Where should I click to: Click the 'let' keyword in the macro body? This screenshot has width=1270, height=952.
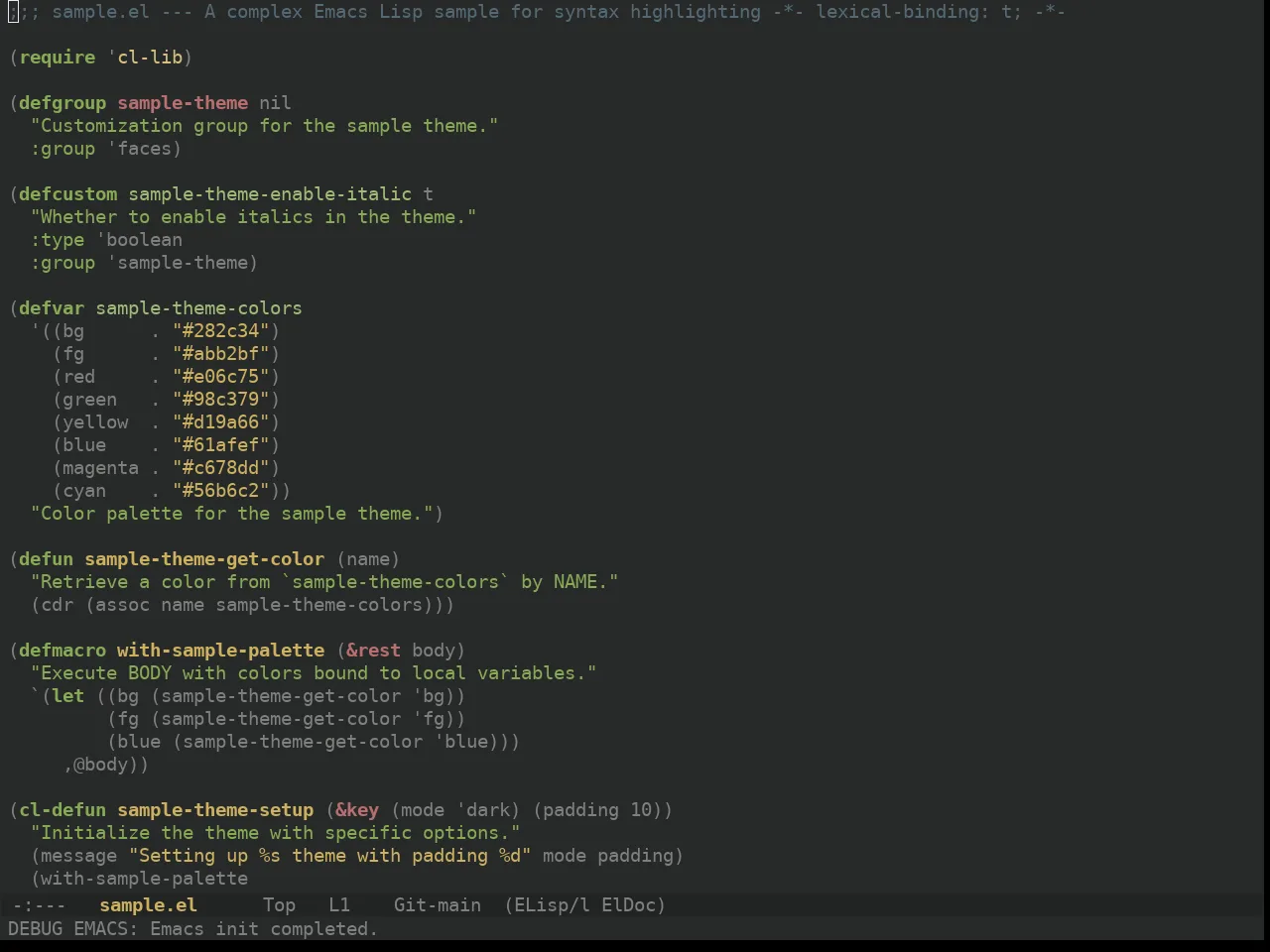click(68, 695)
